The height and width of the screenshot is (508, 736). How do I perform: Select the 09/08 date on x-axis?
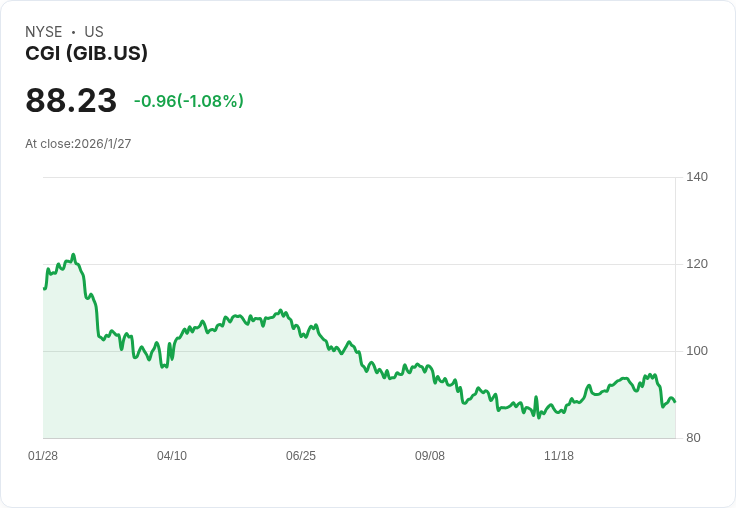[x=430, y=456]
